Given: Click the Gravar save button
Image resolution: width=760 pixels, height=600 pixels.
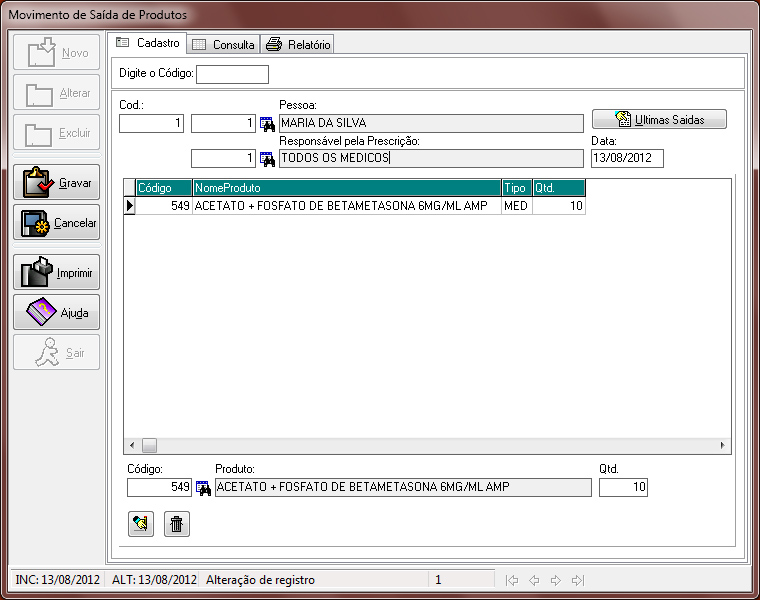Looking at the screenshot, I should pyautogui.click(x=56, y=183).
